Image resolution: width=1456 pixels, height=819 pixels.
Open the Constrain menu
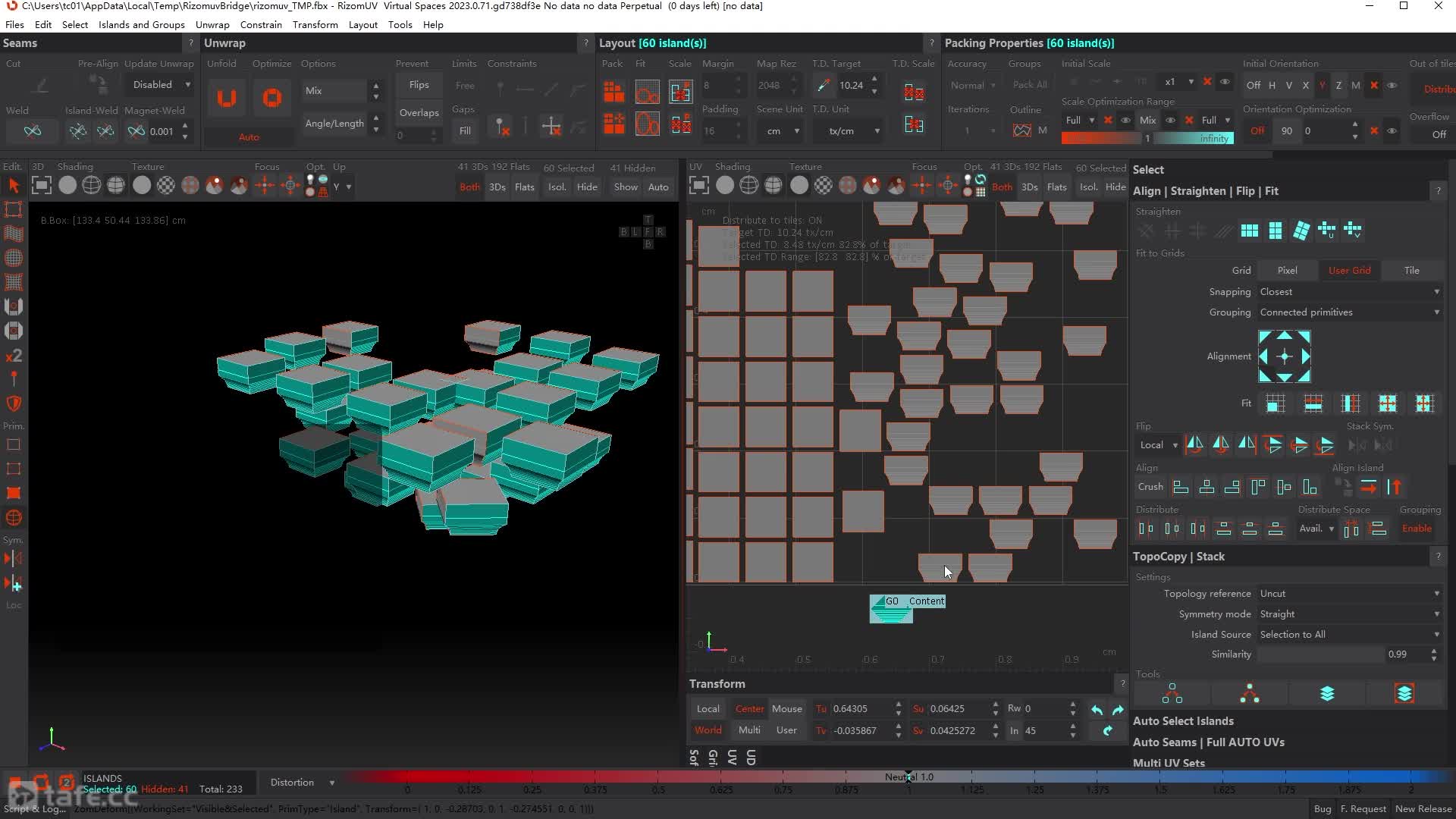(261, 24)
